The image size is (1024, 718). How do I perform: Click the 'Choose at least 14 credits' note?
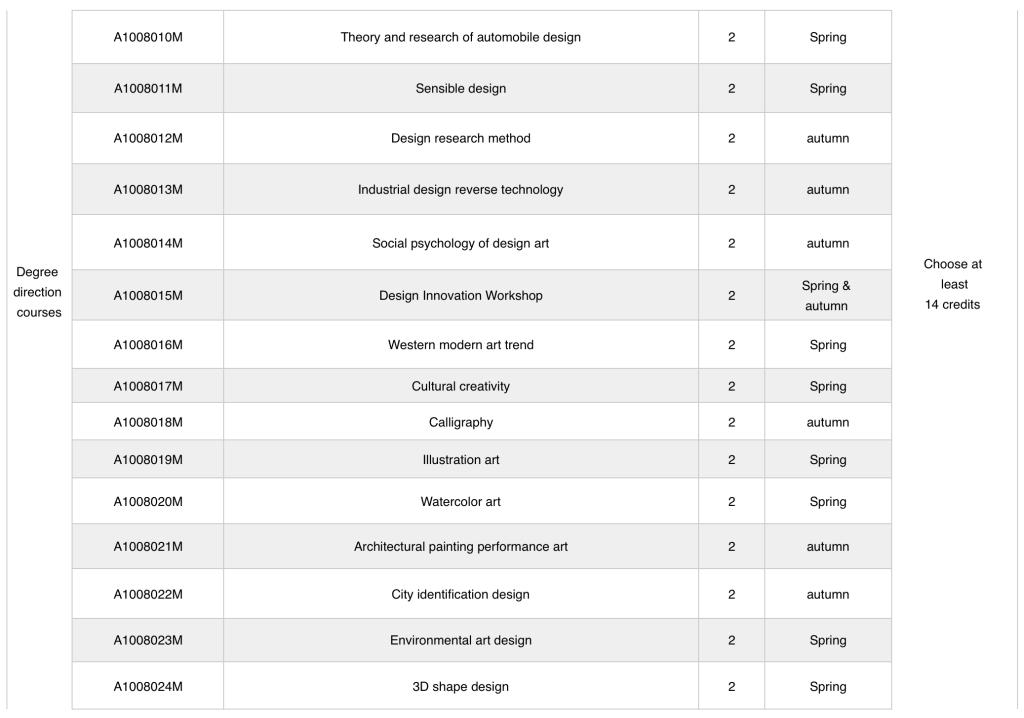(x=952, y=284)
